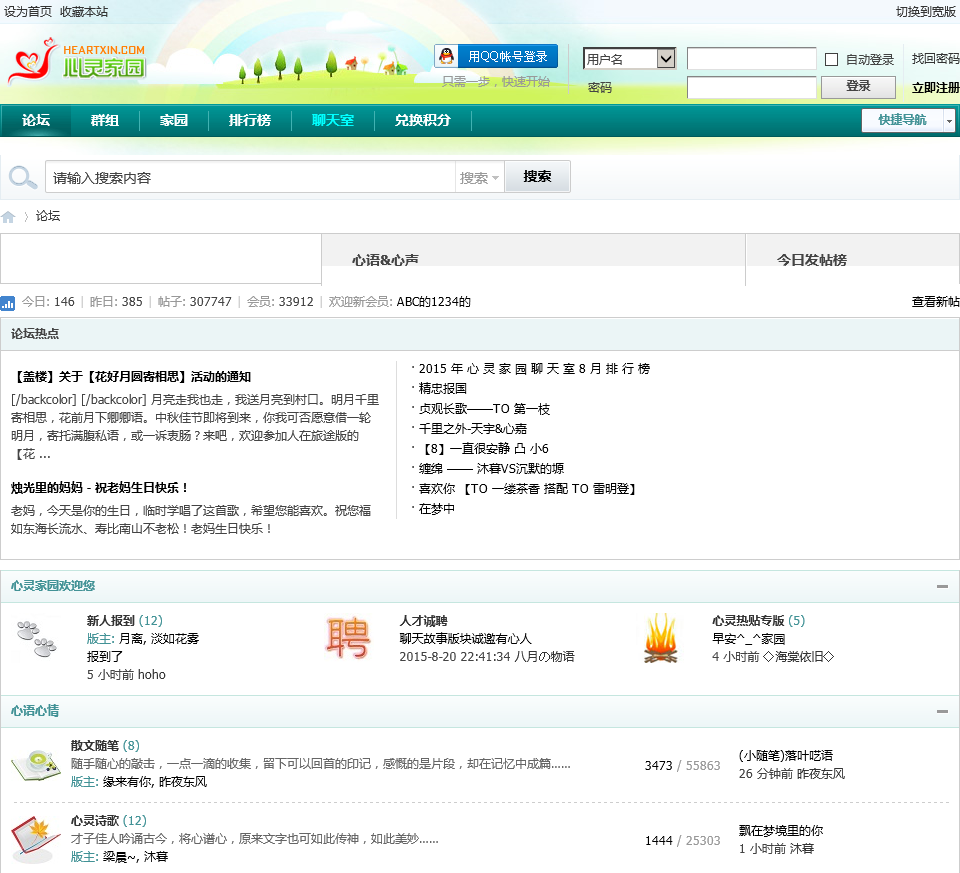Open the 人才诚聘 recruitment icon
Viewport: 960px width, 873px height.
coord(348,638)
